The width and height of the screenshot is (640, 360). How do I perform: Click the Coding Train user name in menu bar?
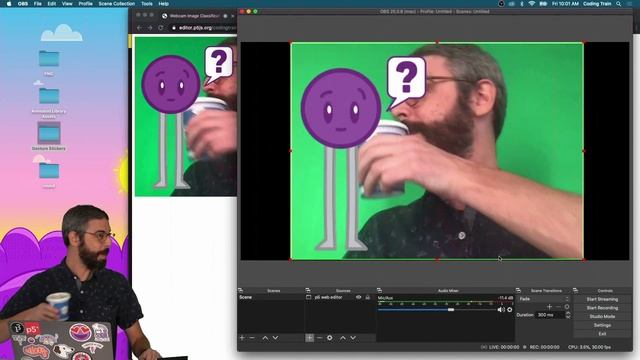(x=597, y=4)
